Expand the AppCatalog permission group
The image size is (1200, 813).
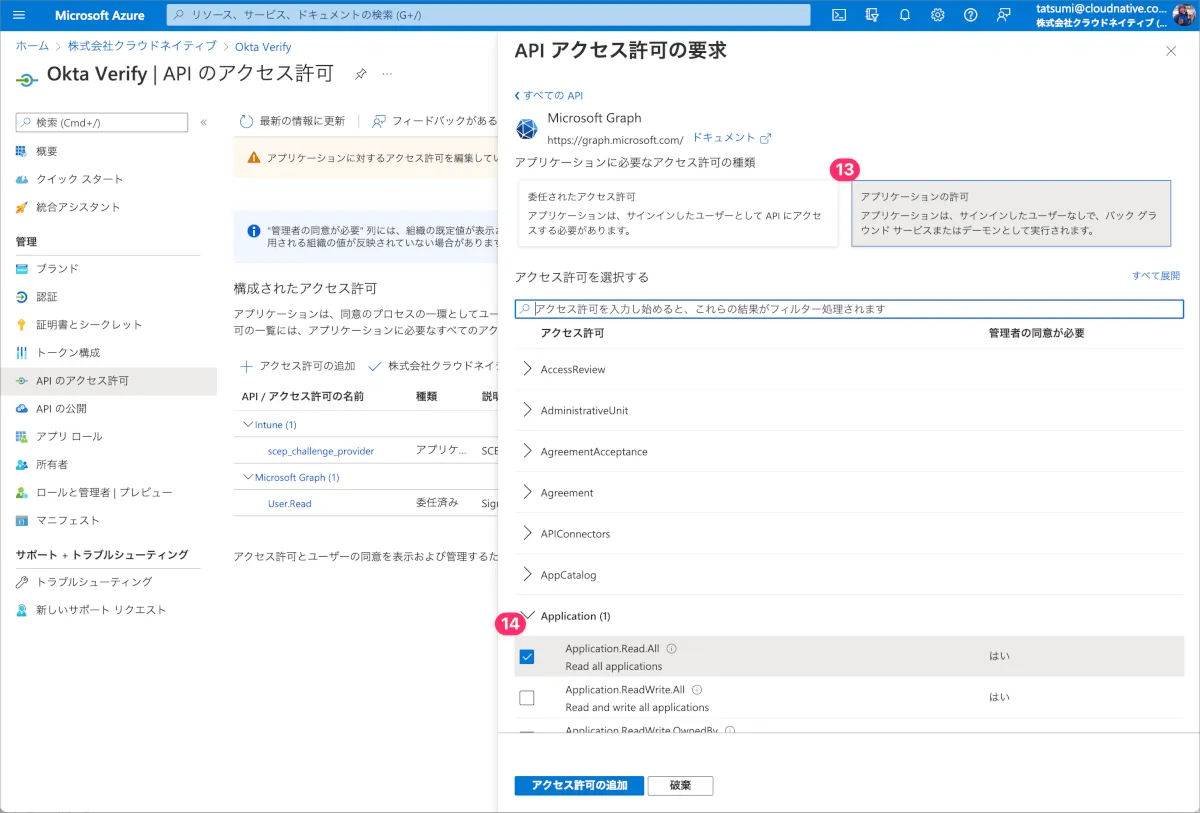click(x=528, y=575)
